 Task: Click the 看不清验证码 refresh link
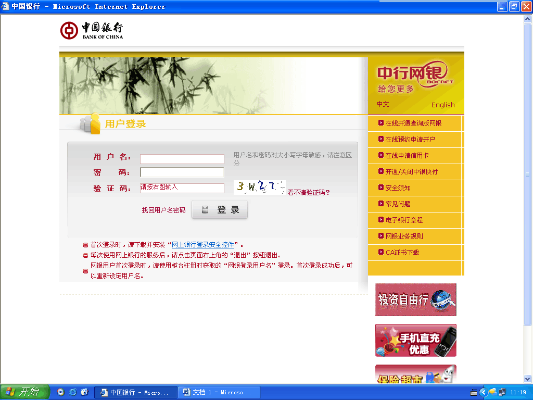(309, 192)
